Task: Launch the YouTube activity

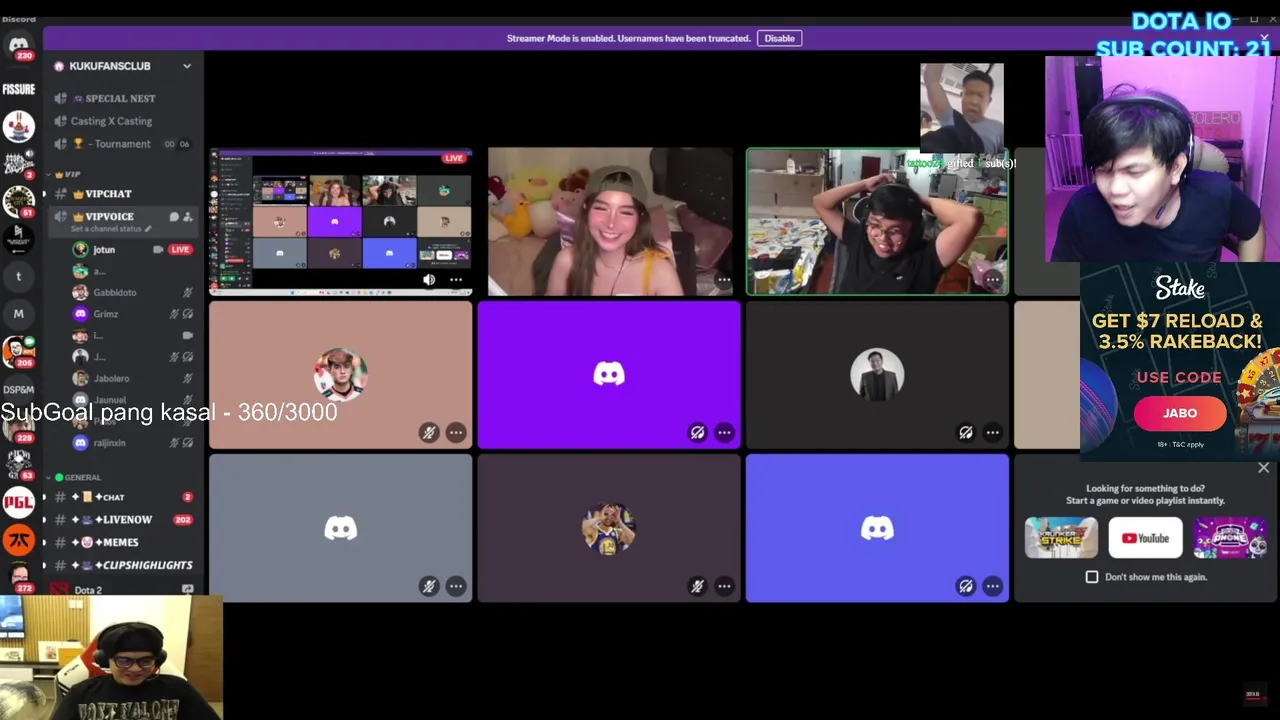Action: click(x=1145, y=538)
